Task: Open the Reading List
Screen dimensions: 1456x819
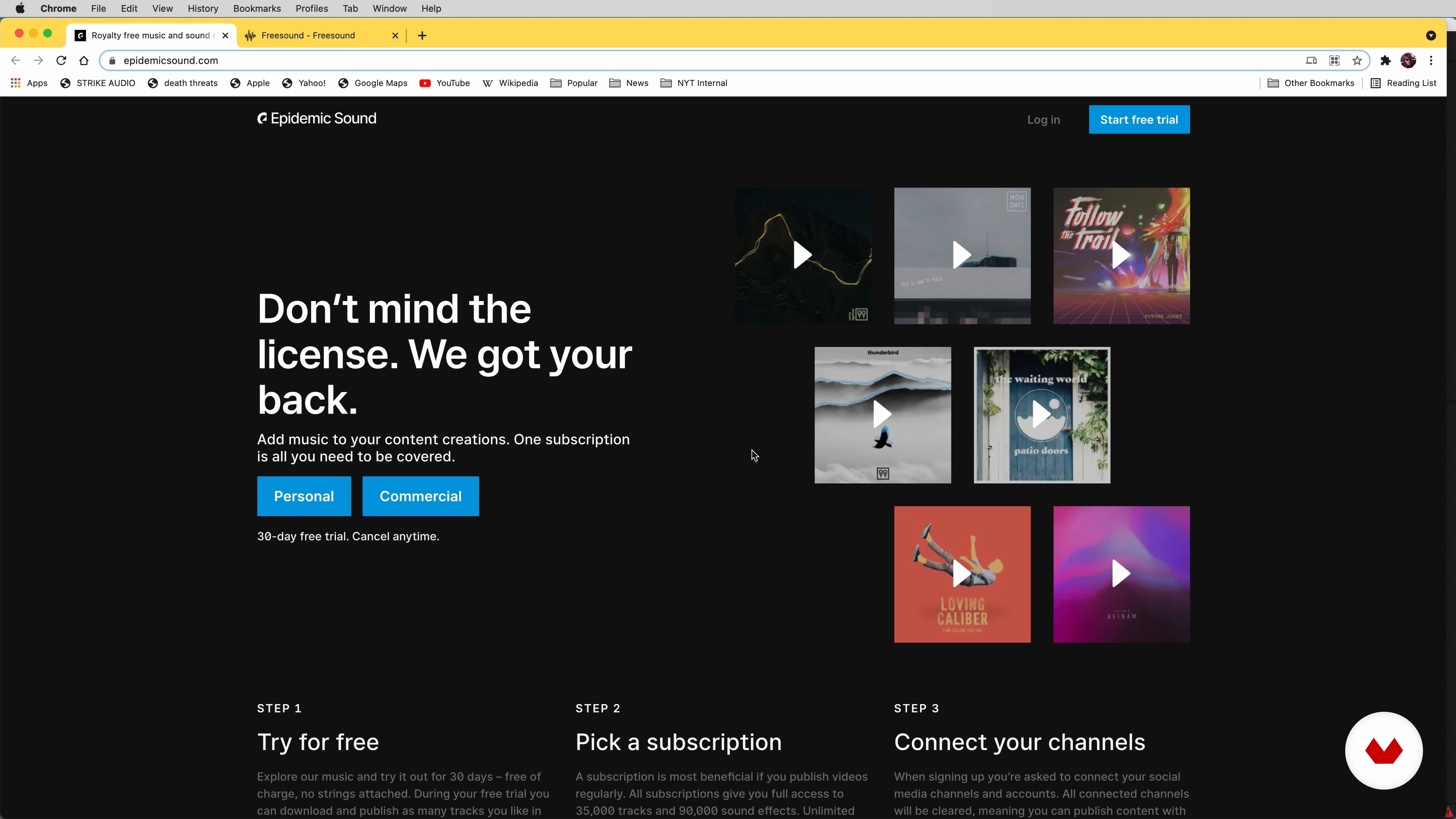Action: pos(1403,83)
